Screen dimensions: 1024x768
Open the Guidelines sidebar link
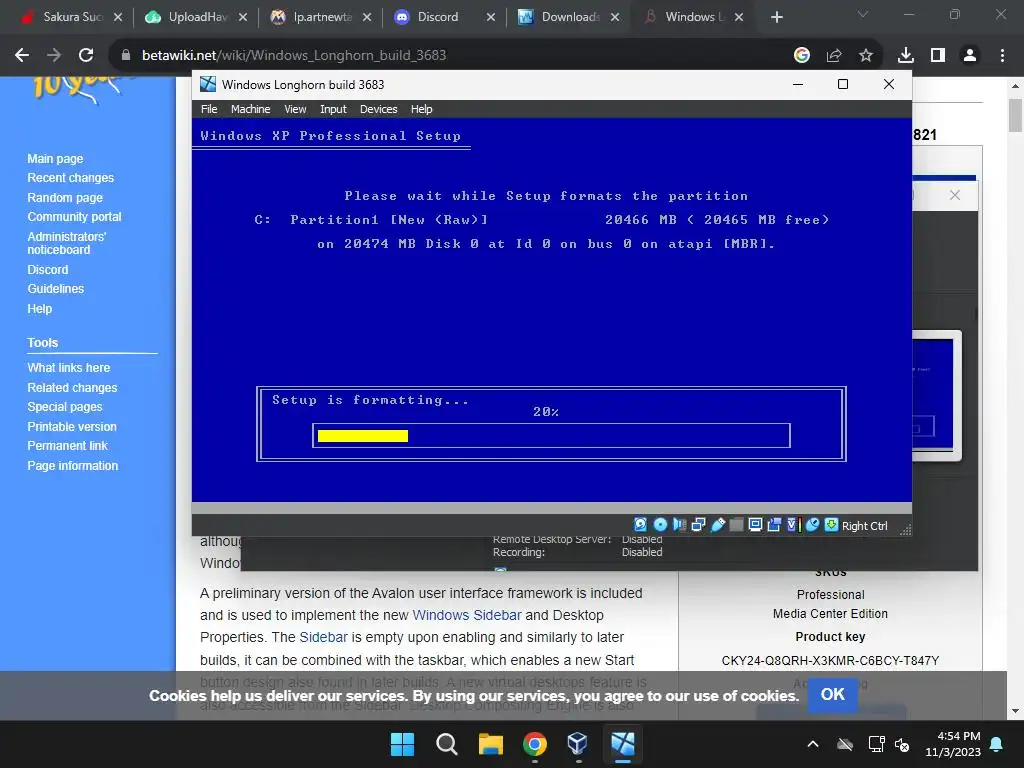click(56, 289)
